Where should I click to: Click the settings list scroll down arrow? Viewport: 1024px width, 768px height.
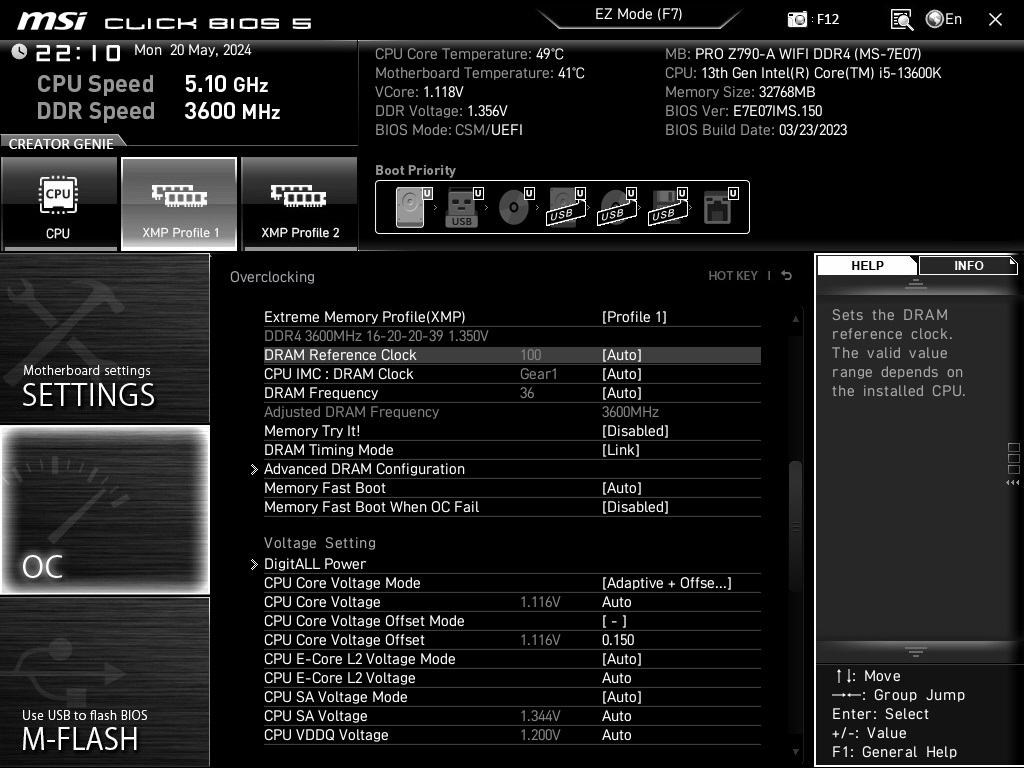point(795,752)
